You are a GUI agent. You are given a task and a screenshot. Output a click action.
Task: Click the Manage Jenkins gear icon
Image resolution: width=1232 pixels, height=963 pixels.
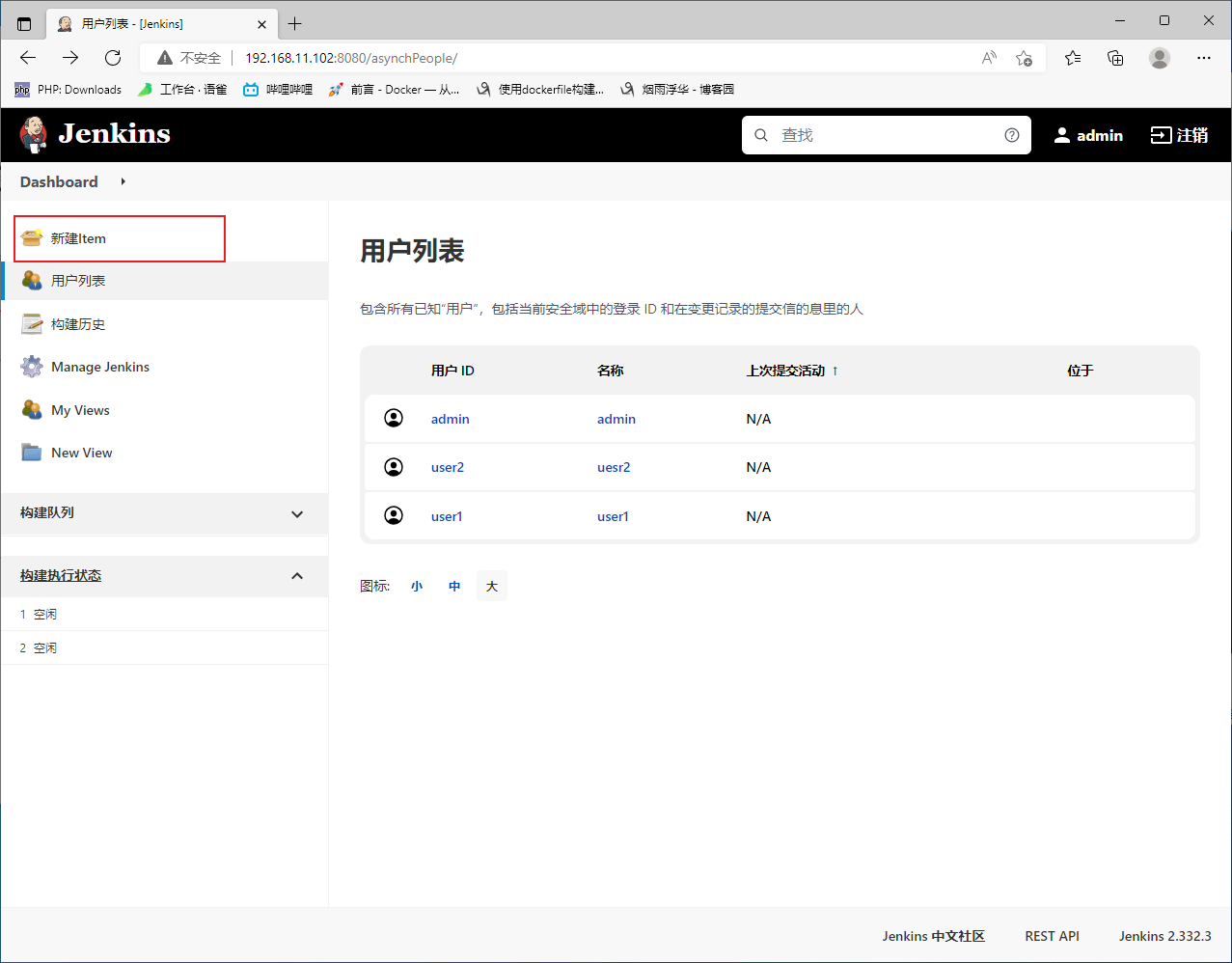coord(32,367)
